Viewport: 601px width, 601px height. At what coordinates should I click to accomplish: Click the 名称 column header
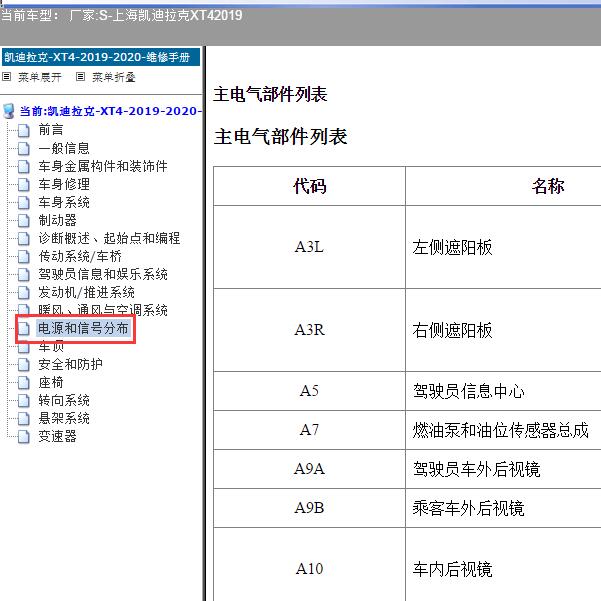pos(503,186)
